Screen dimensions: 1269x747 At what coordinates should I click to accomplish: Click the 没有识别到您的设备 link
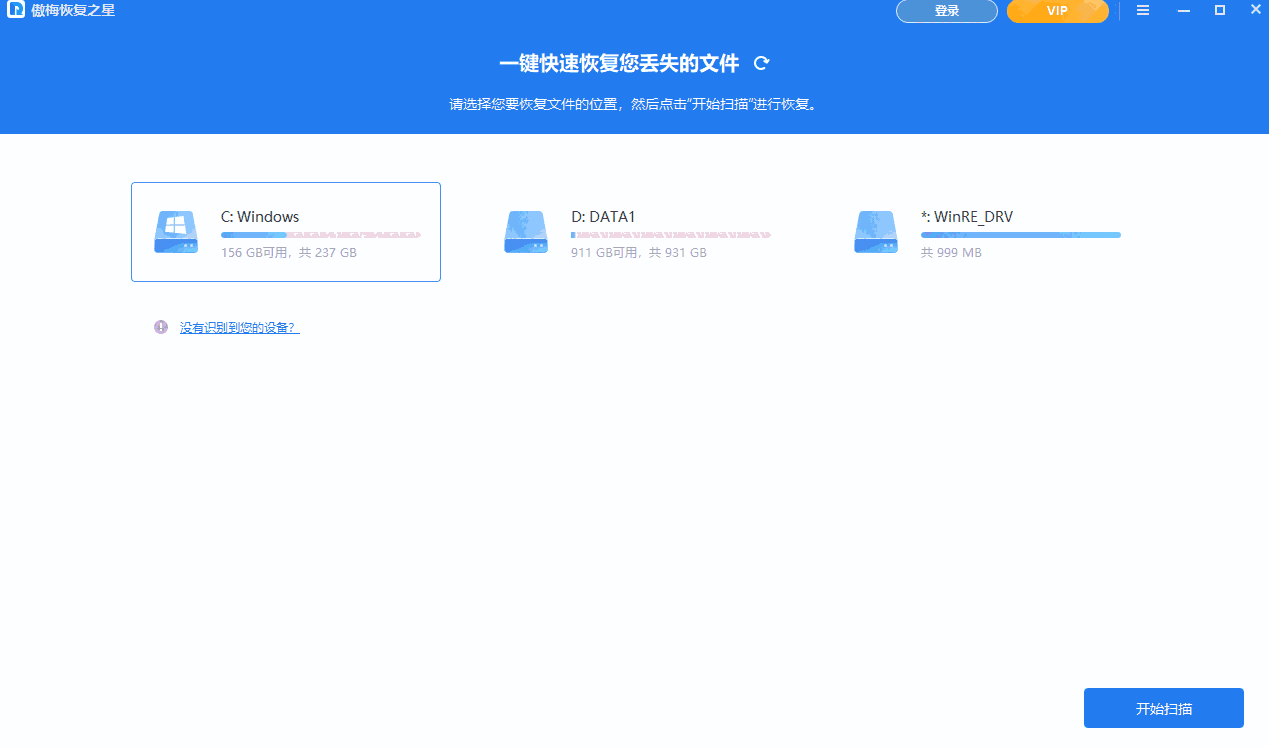pyautogui.click(x=238, y=327)
